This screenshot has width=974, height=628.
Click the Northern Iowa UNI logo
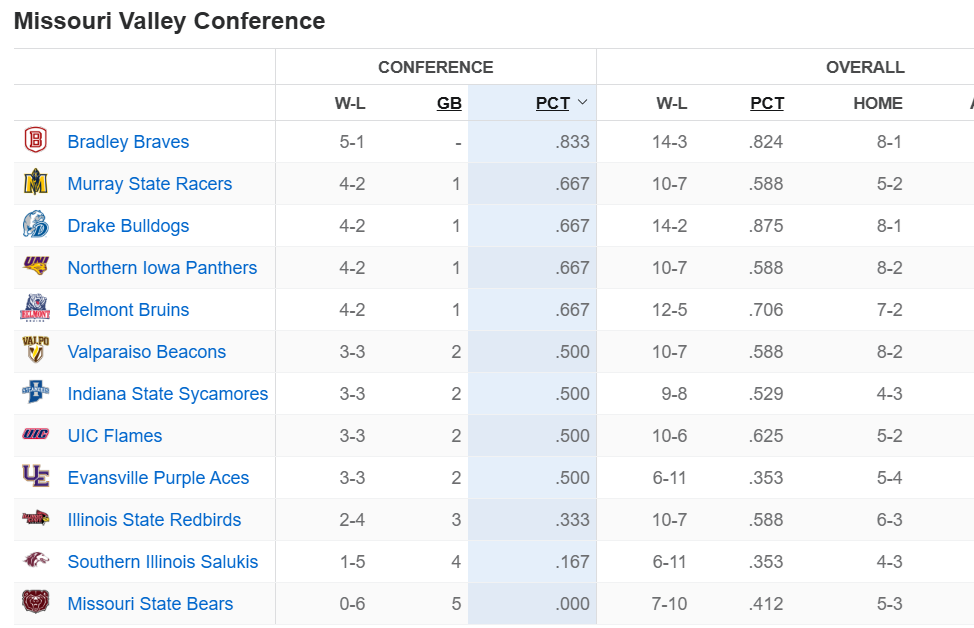coord(35,266)
